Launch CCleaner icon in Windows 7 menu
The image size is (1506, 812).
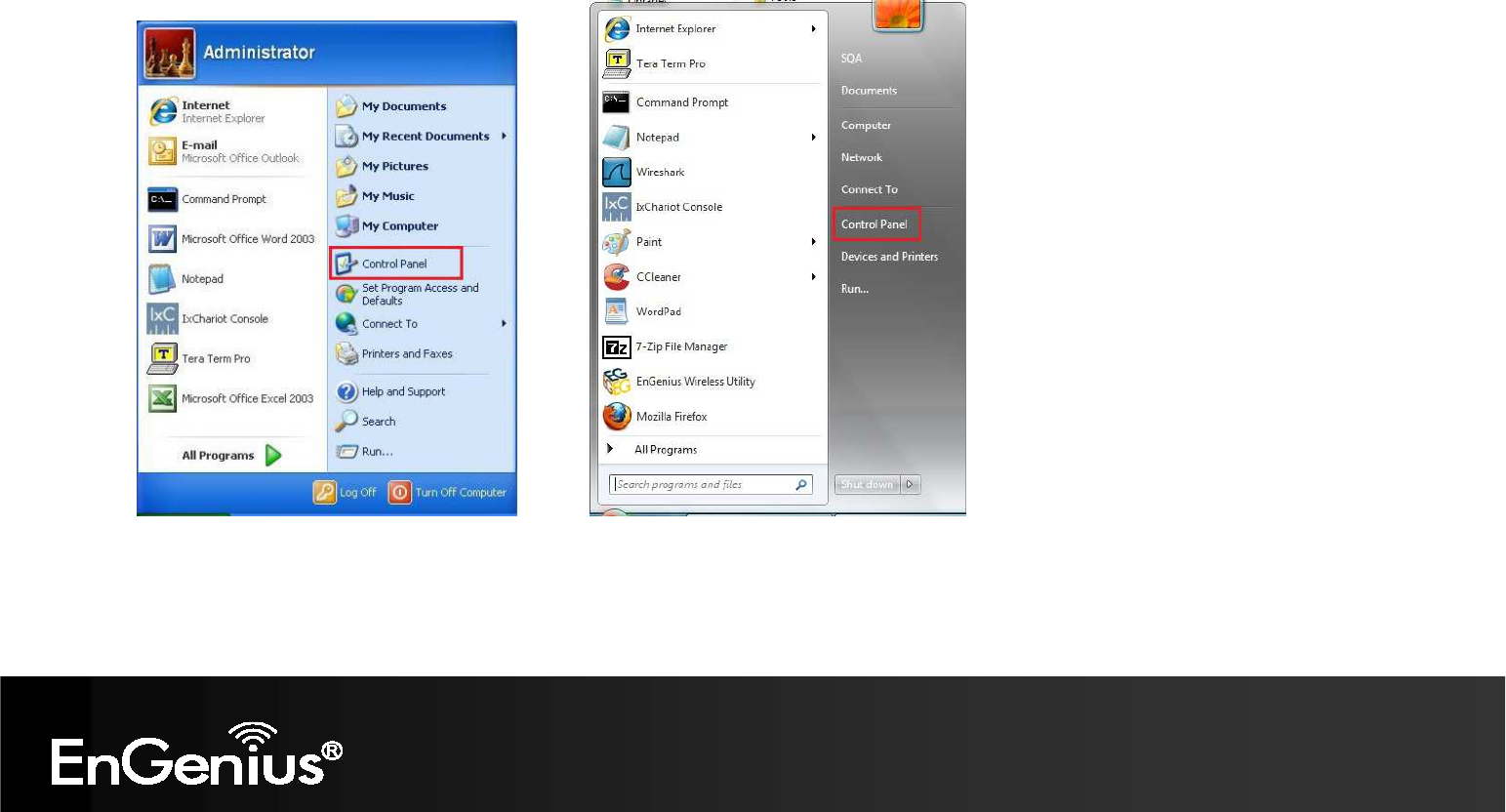[x=617, y=277]
